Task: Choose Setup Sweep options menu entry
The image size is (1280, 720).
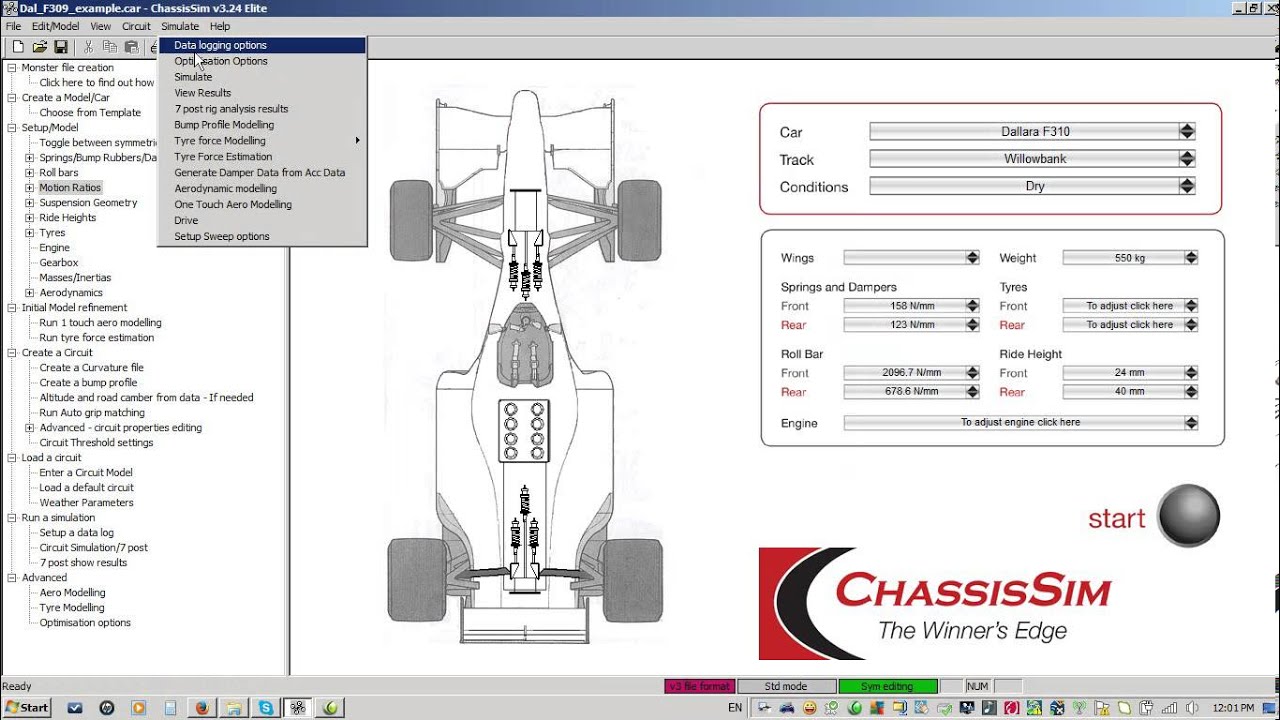Action: pyautogui.click(x=263, y=236)
